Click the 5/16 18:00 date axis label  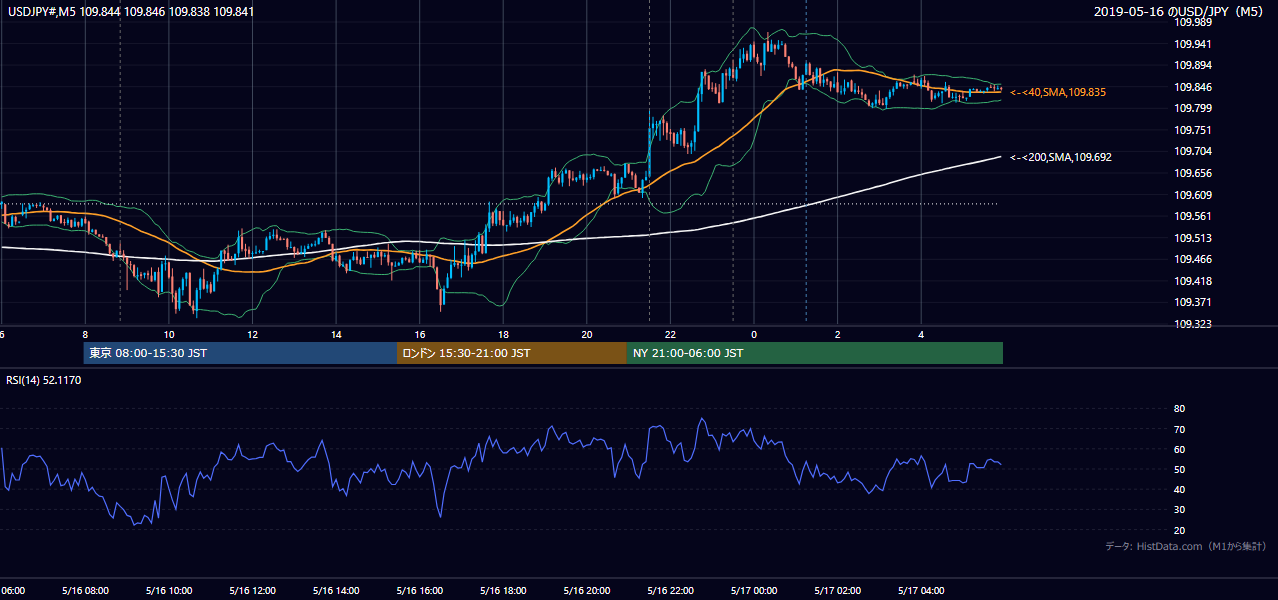pos(503,591)
